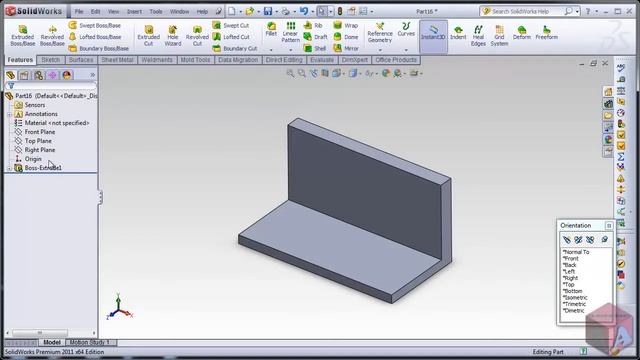The width and height of the screenshot is (640, 360).
Task: Show more manager tabs with chevron
Action: [93, 75]
